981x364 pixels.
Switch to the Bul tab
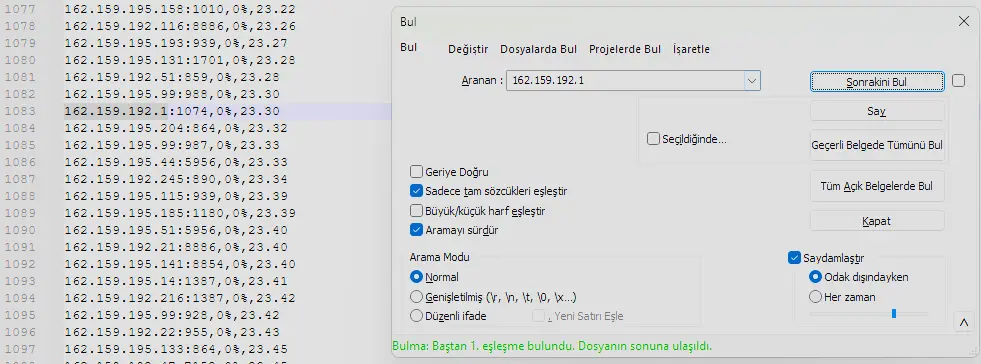pyautogui.click(x=409, y=48)
